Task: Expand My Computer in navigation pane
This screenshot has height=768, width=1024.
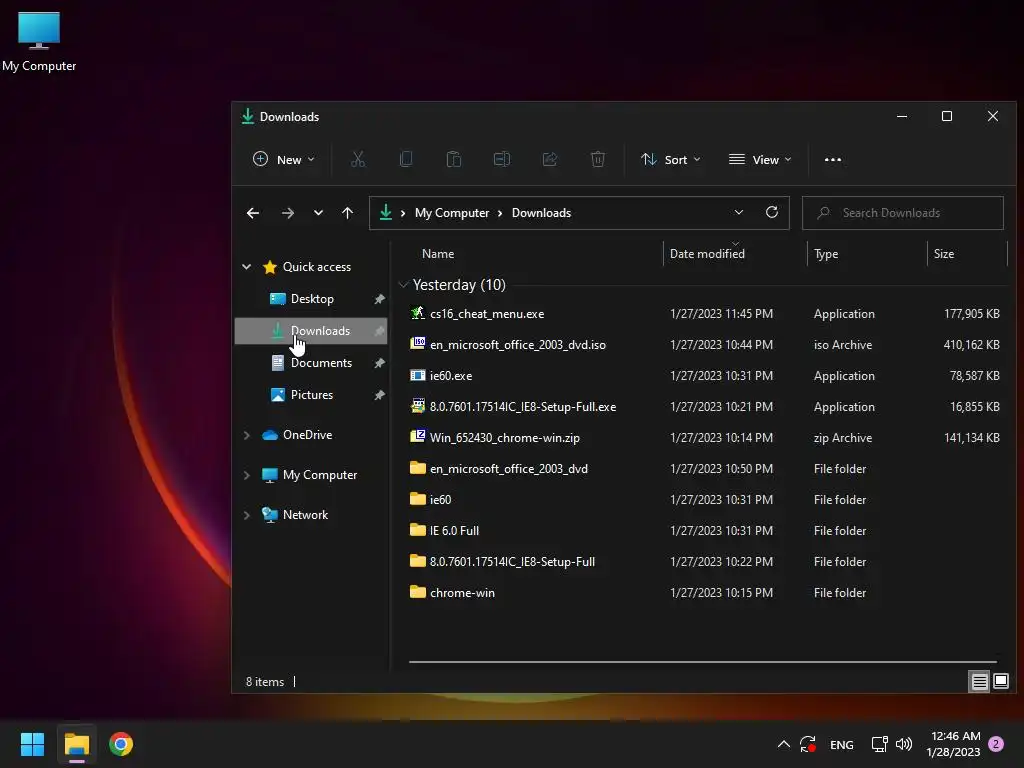Action: click(x=247, y=475)
